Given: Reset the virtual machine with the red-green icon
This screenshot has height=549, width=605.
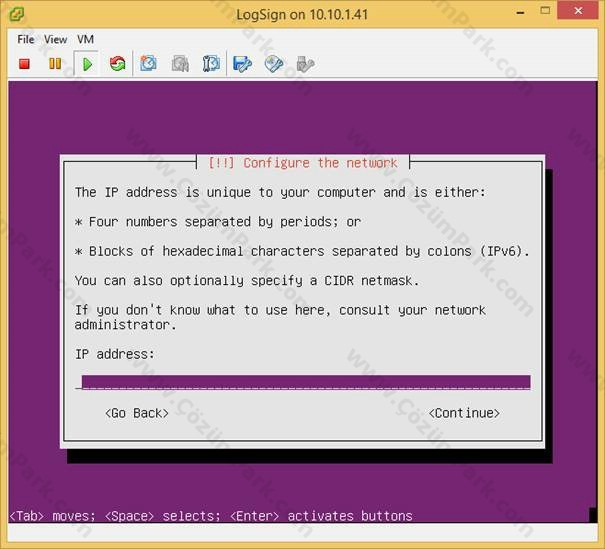Looking at the screenshot, I should 118,64.
